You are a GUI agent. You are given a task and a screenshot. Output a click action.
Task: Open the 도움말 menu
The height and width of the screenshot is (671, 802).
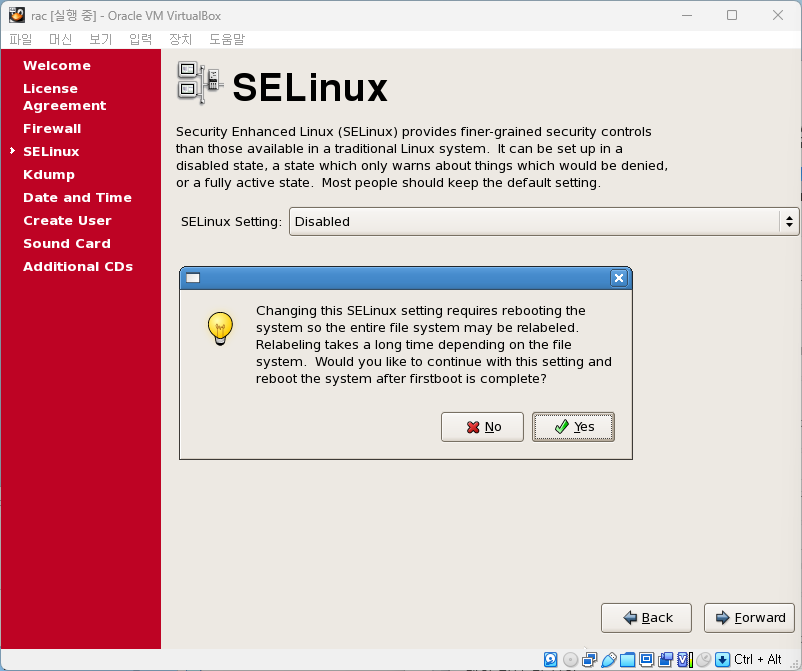coord(227,39)
